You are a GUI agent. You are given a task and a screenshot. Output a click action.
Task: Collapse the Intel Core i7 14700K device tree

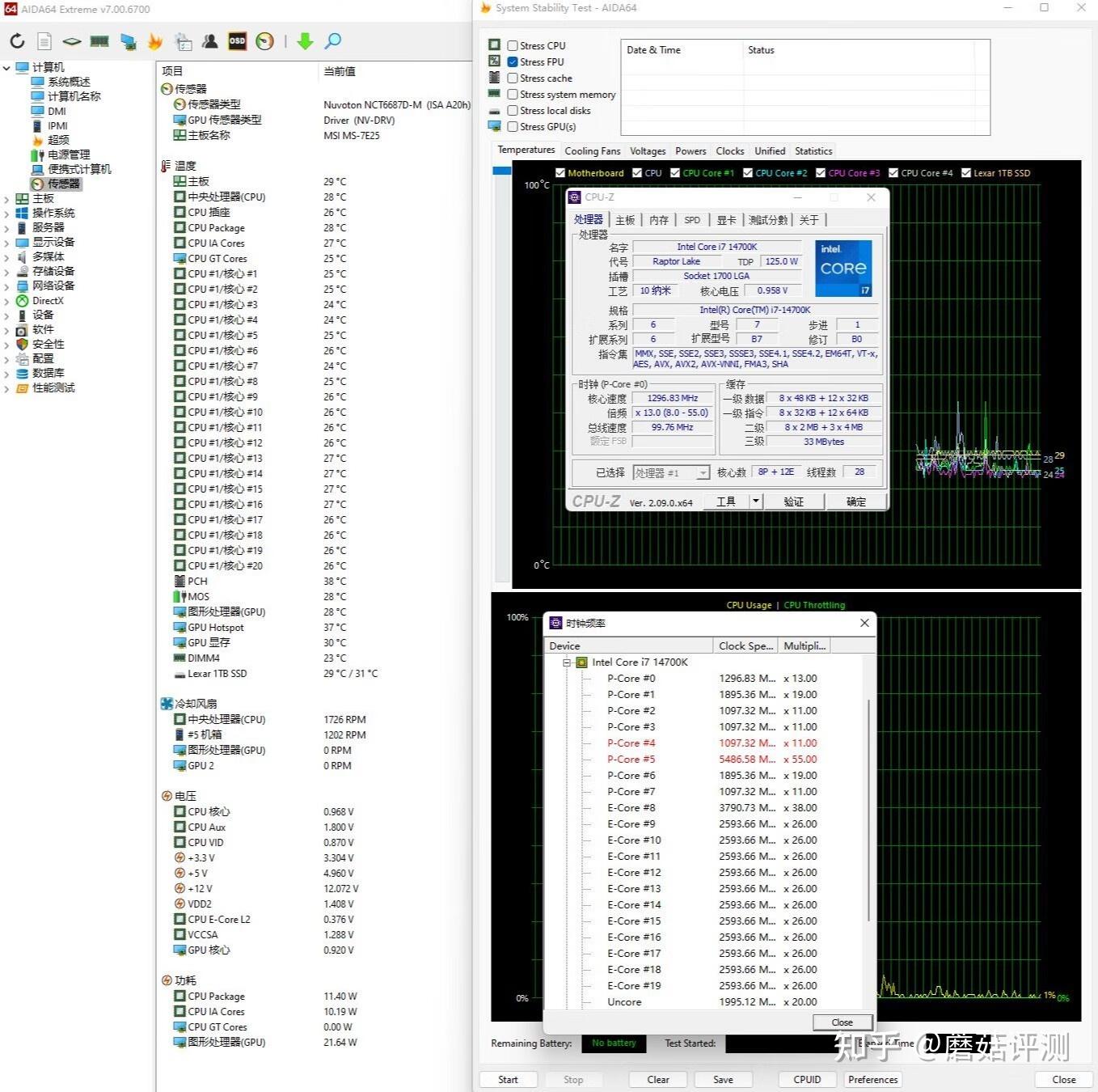click(568, 662)
